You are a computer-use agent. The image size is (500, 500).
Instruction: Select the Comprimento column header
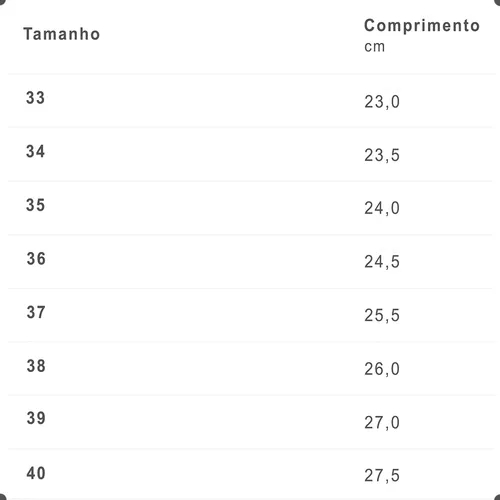(x=422, y=26)
